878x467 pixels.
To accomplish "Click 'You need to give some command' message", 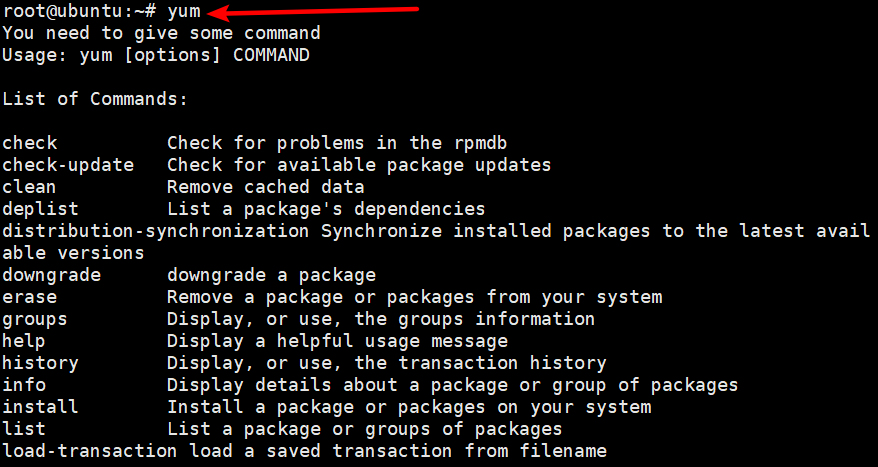I will 161,33.
